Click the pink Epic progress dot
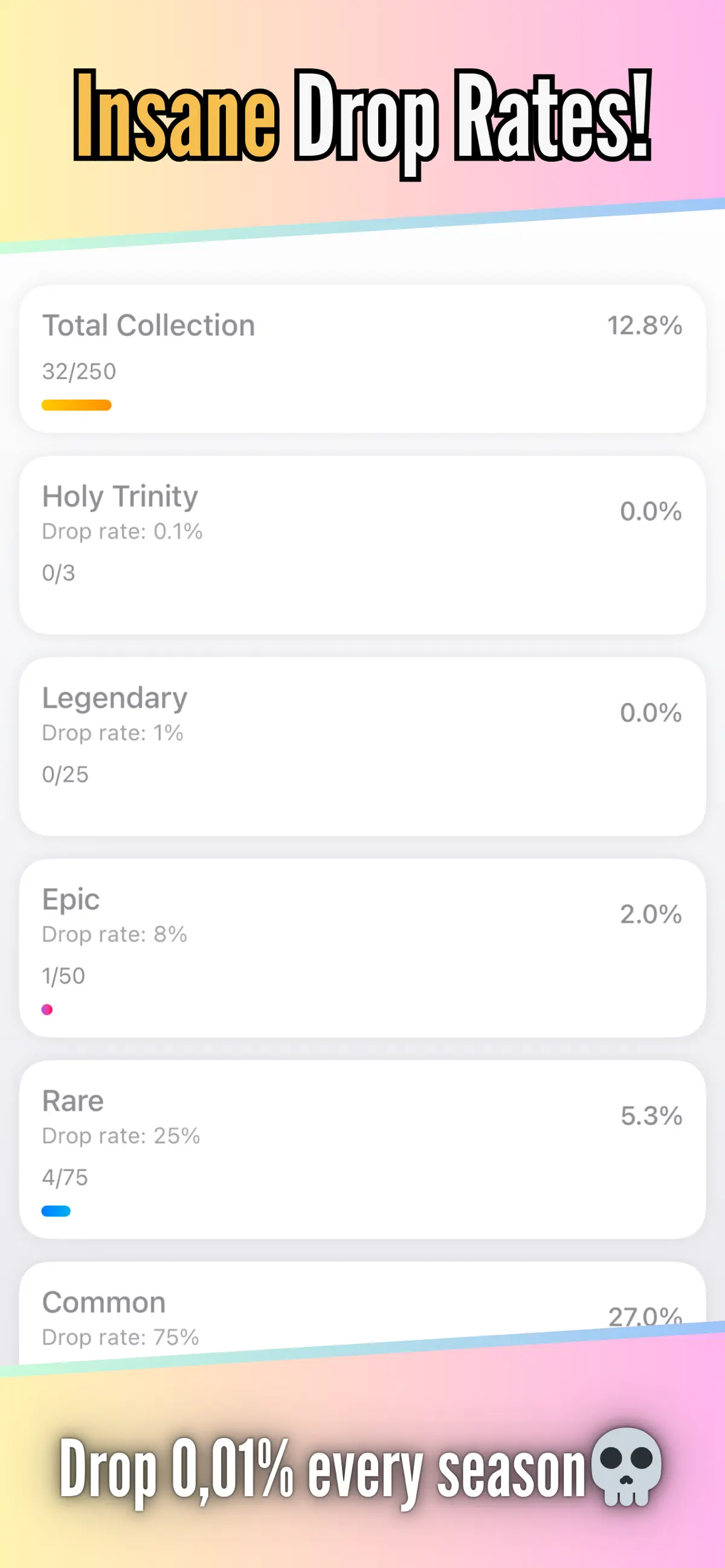This screenshot has width=725, height=1568. pos(47,1010)
